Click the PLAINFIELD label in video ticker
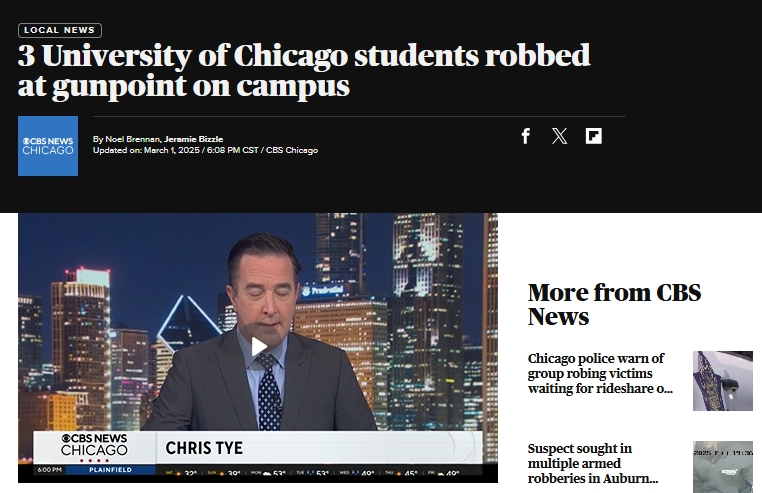This screenshot has width=762, height=493. tap(110, 470)
